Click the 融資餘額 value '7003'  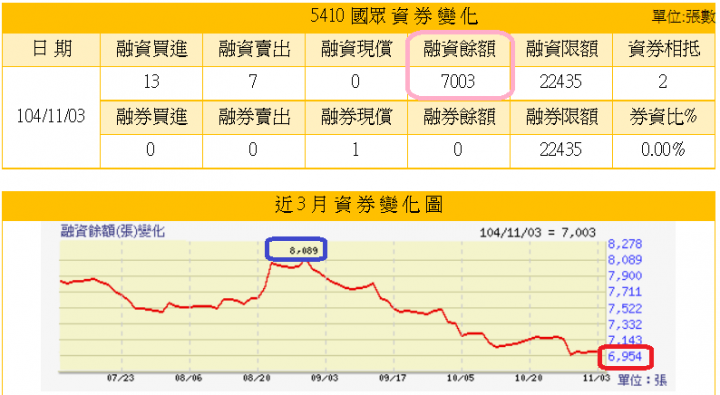(458, 82)
